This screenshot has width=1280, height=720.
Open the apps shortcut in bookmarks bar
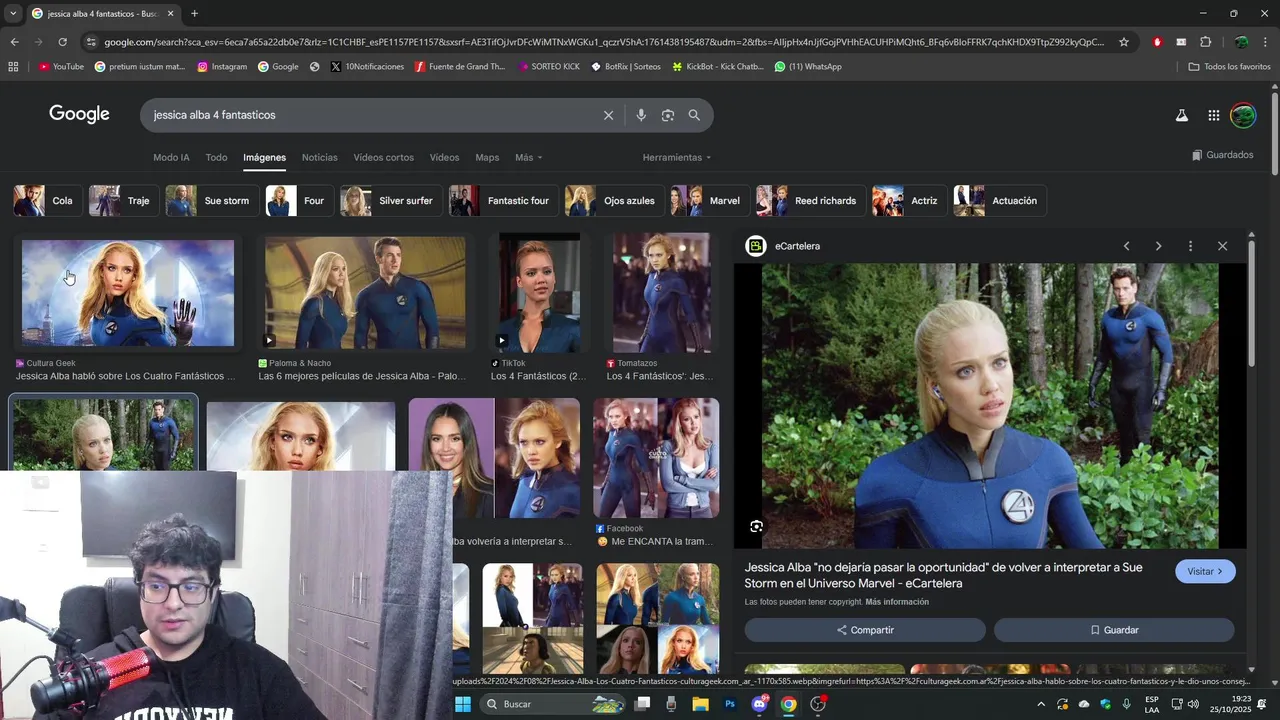pyautogui.click(x=13, y=67)
